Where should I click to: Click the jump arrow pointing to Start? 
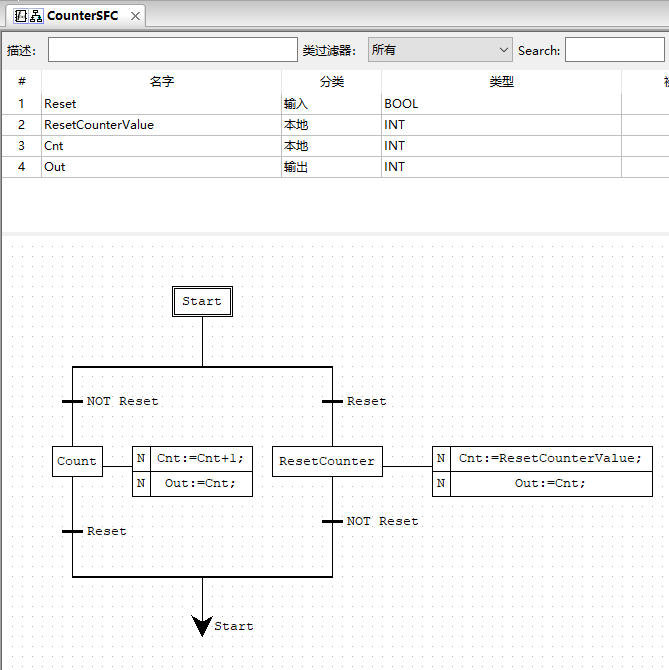coord(202,625)
